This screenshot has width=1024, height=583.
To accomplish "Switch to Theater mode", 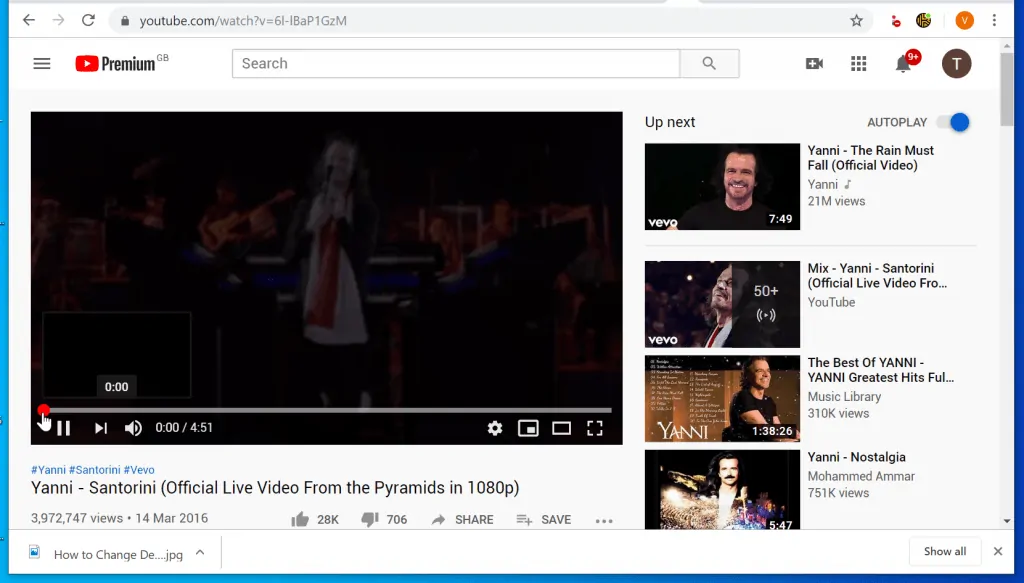I will pyautogui.click(x=561, y=428).
